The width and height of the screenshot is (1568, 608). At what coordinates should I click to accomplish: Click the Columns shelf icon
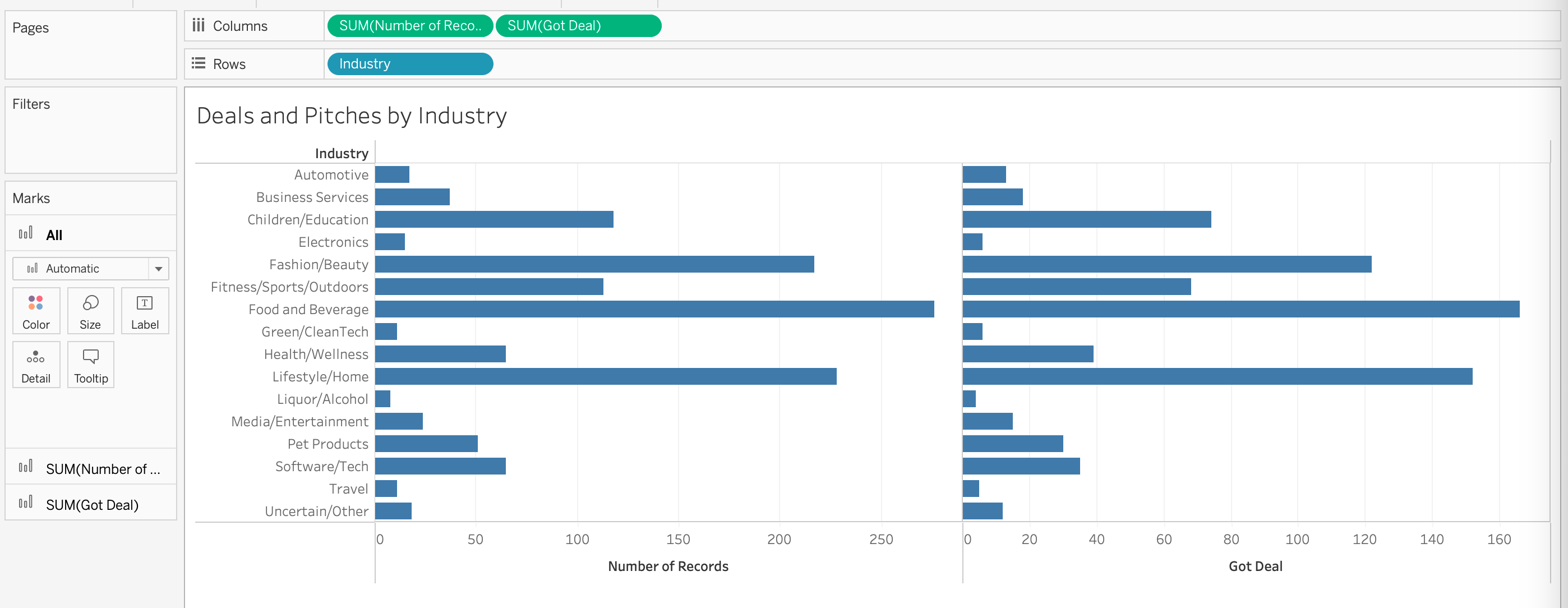[199, 26]
